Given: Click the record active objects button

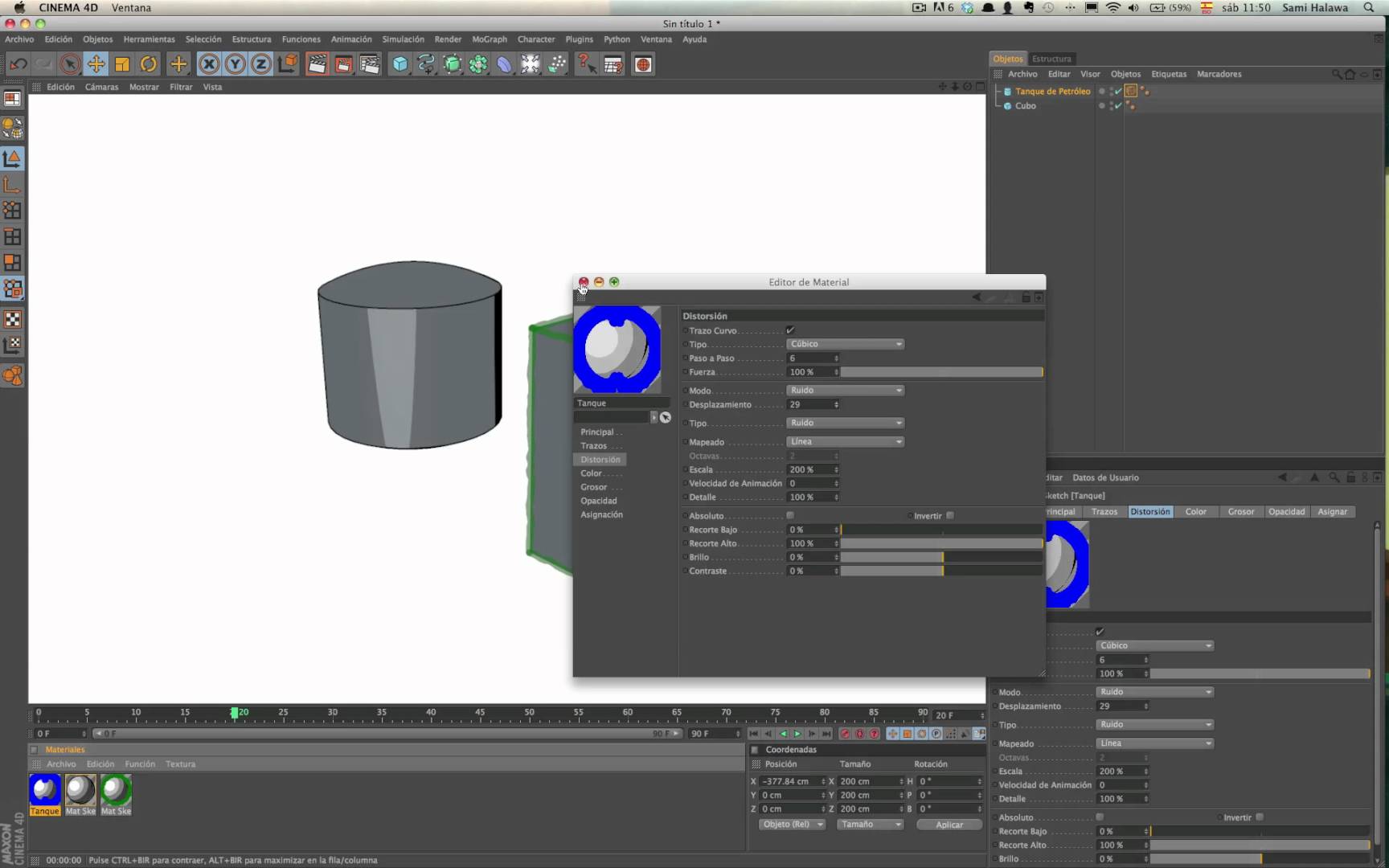Looking at the screenshot, I should (x=845, y=734).
